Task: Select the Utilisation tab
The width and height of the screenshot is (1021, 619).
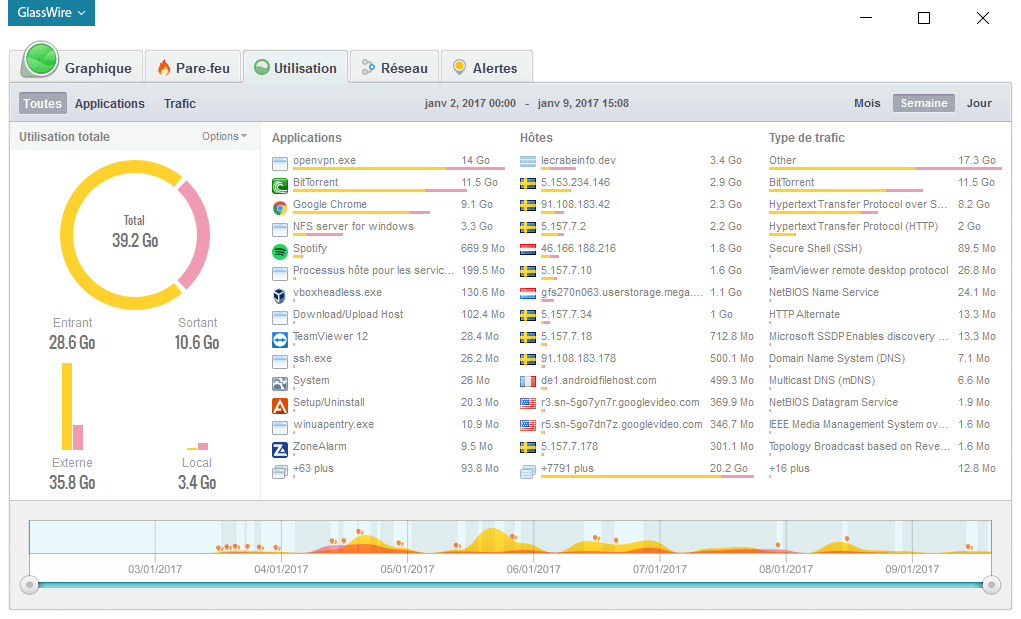Action: (x=296, y=68)
